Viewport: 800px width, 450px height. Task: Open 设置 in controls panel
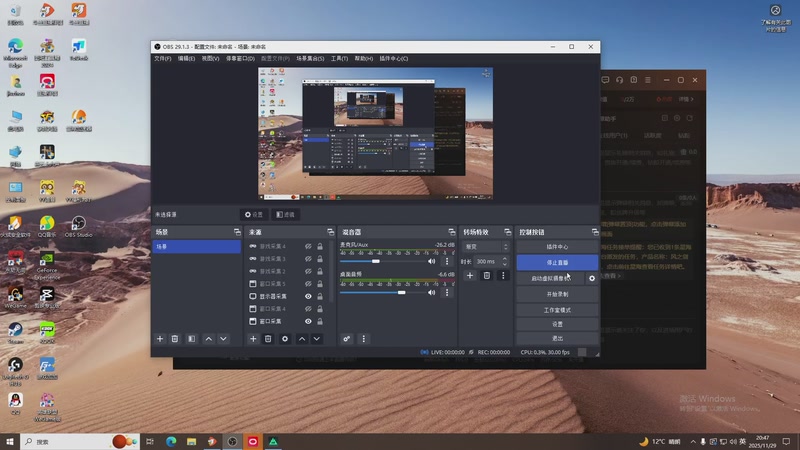point(557,324)
